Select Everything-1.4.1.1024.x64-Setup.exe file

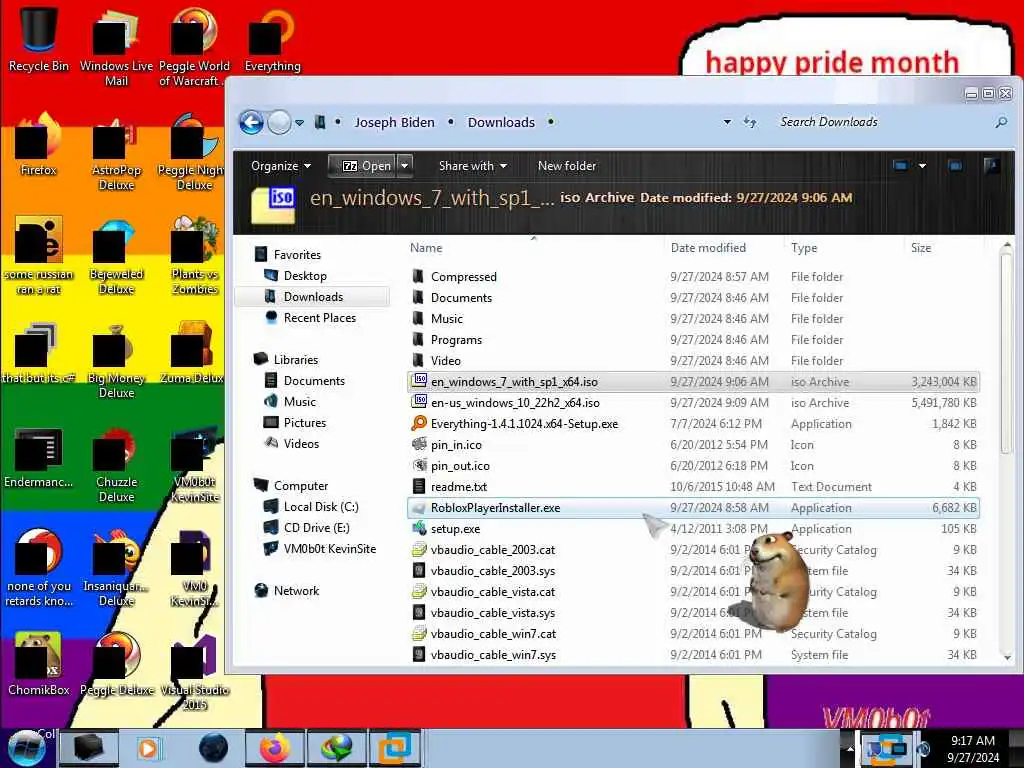point(693,423)
